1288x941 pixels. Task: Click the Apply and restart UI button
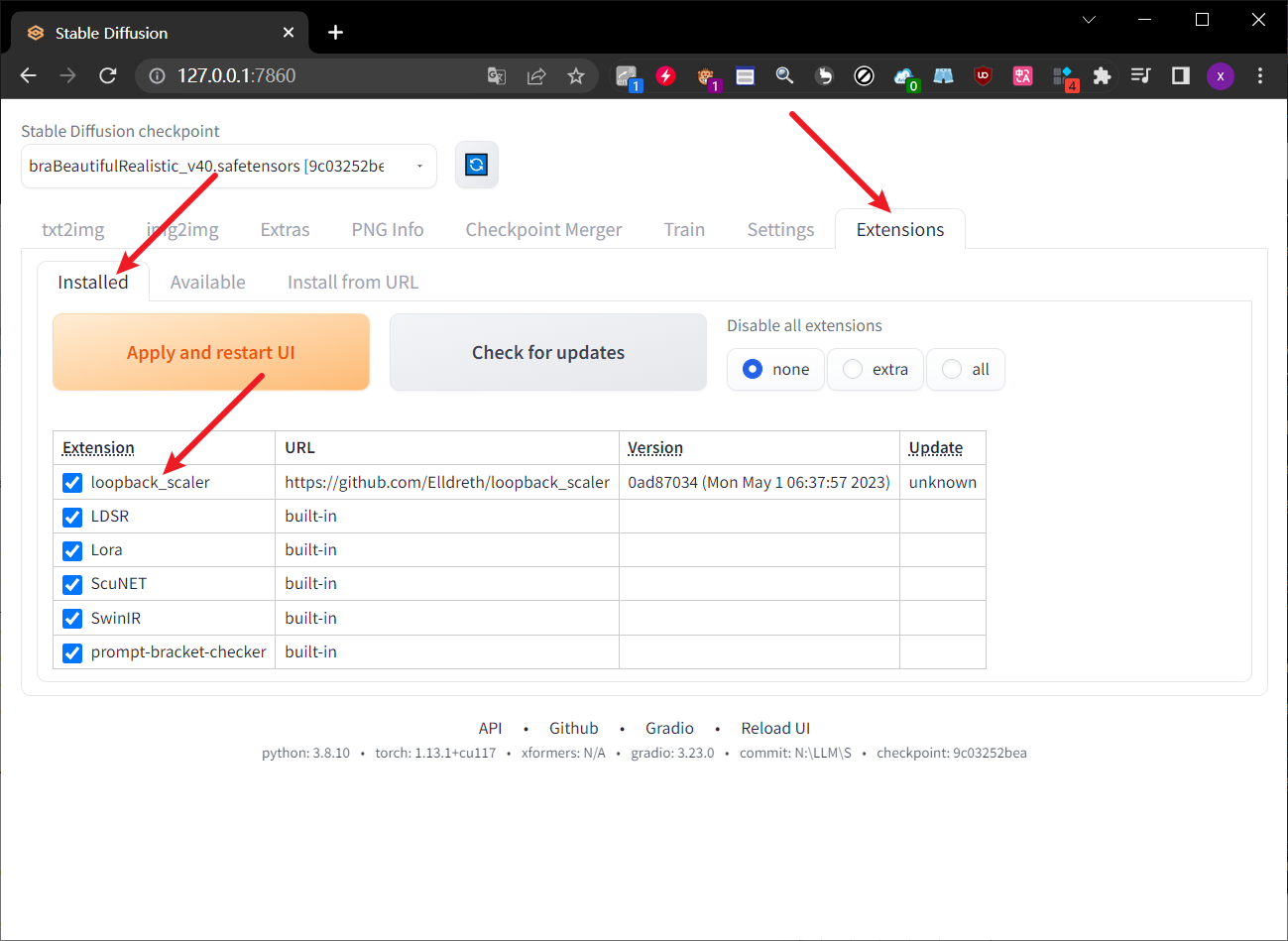(x=210, y=352)
